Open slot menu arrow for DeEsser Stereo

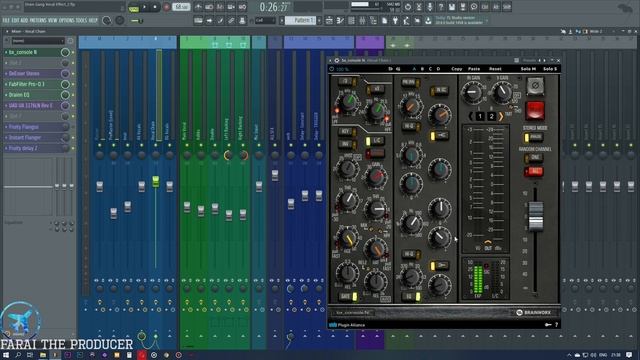(6, 73)
